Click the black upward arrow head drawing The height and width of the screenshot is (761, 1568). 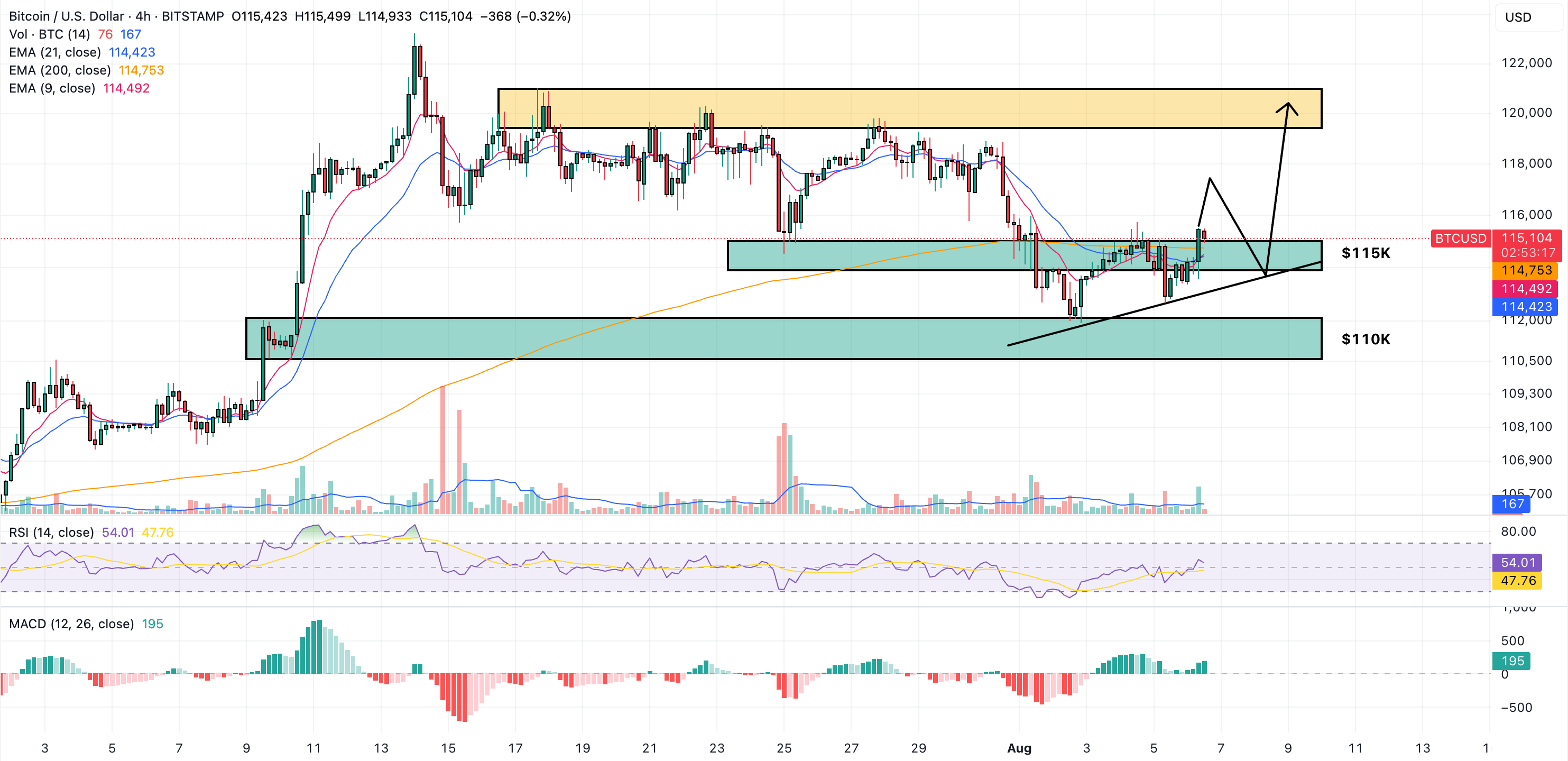point(1287,107)
